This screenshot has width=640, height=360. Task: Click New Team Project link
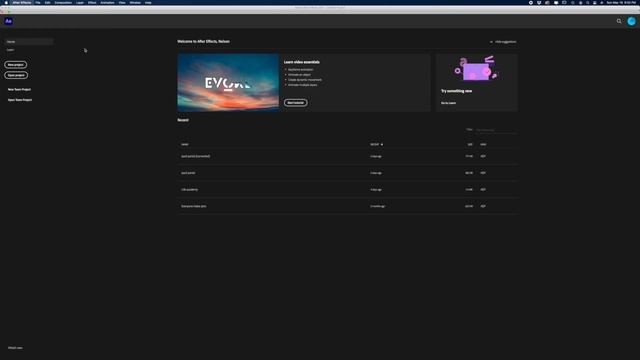tap(19, 89)
